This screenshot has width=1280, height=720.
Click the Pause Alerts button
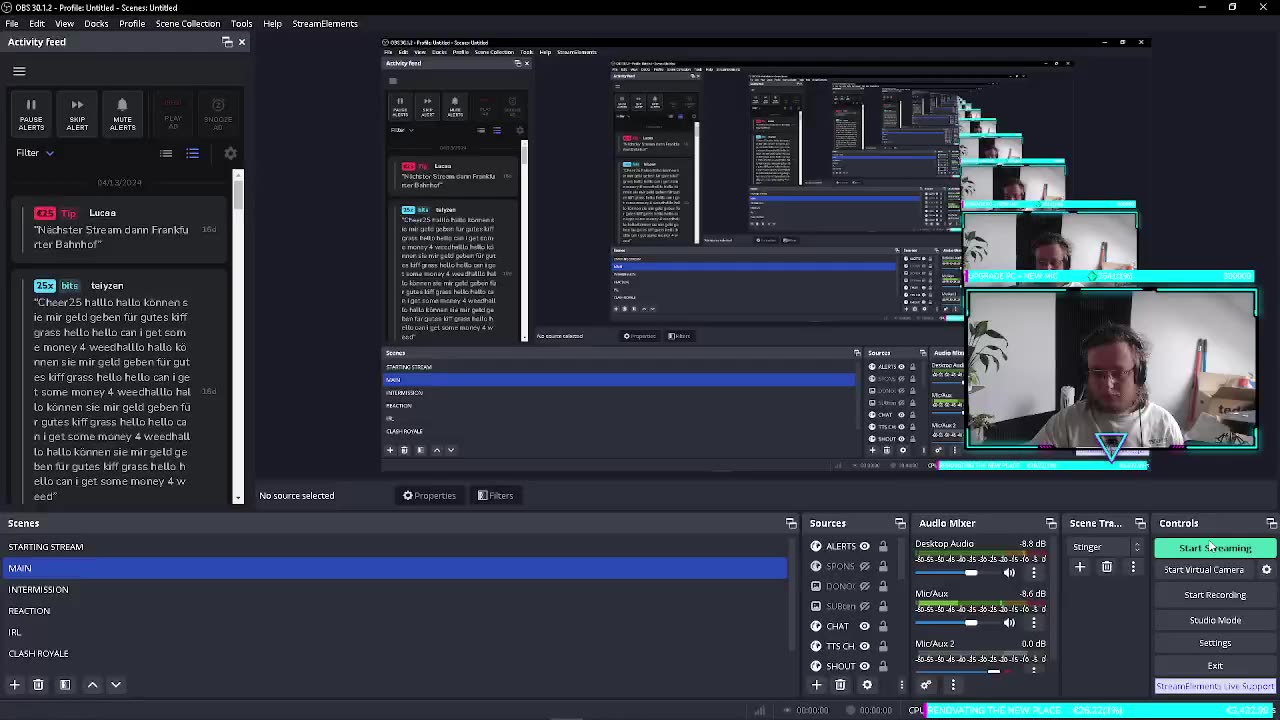point(31,114)
